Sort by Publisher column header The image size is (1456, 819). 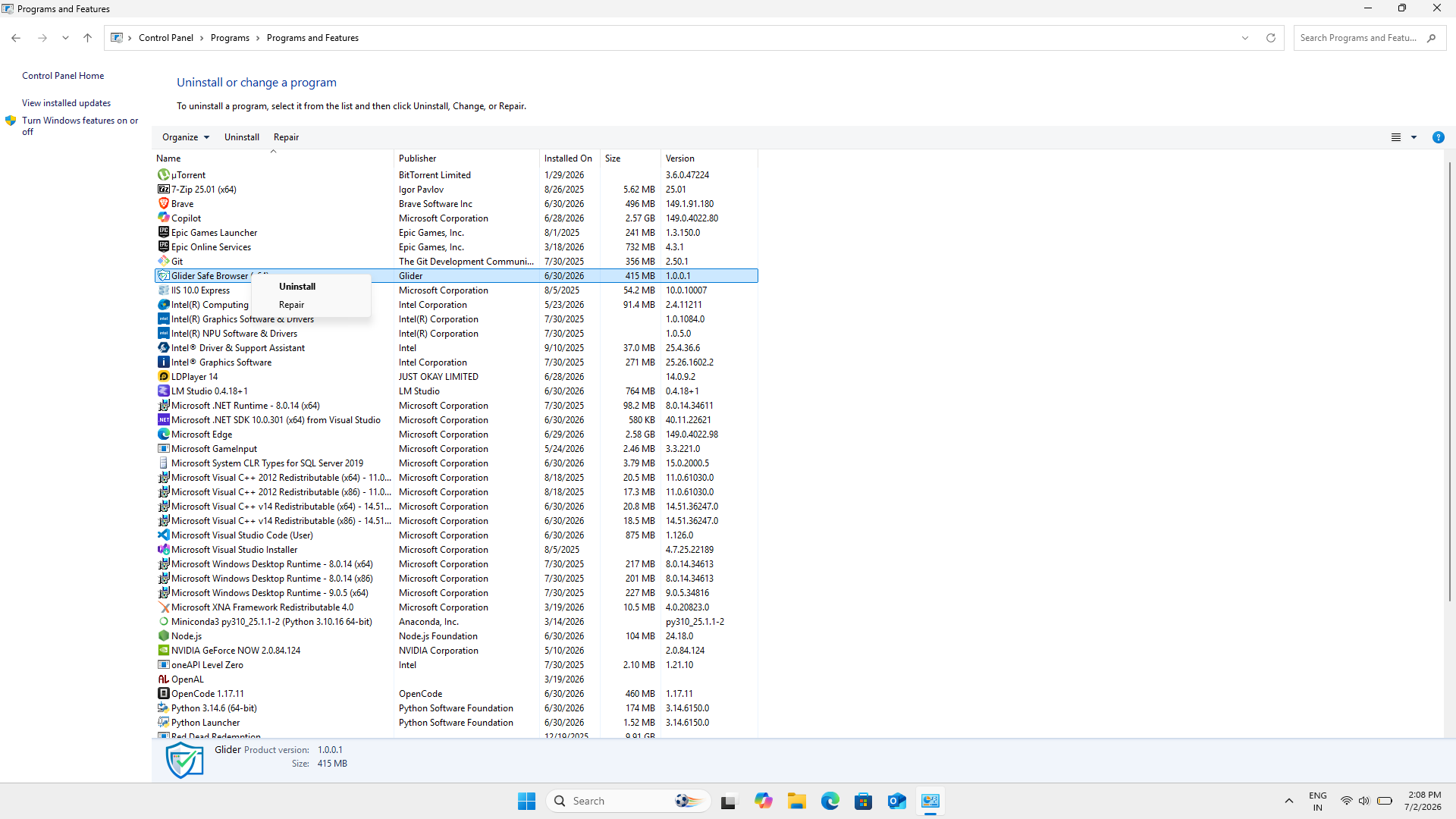[466, 158]
